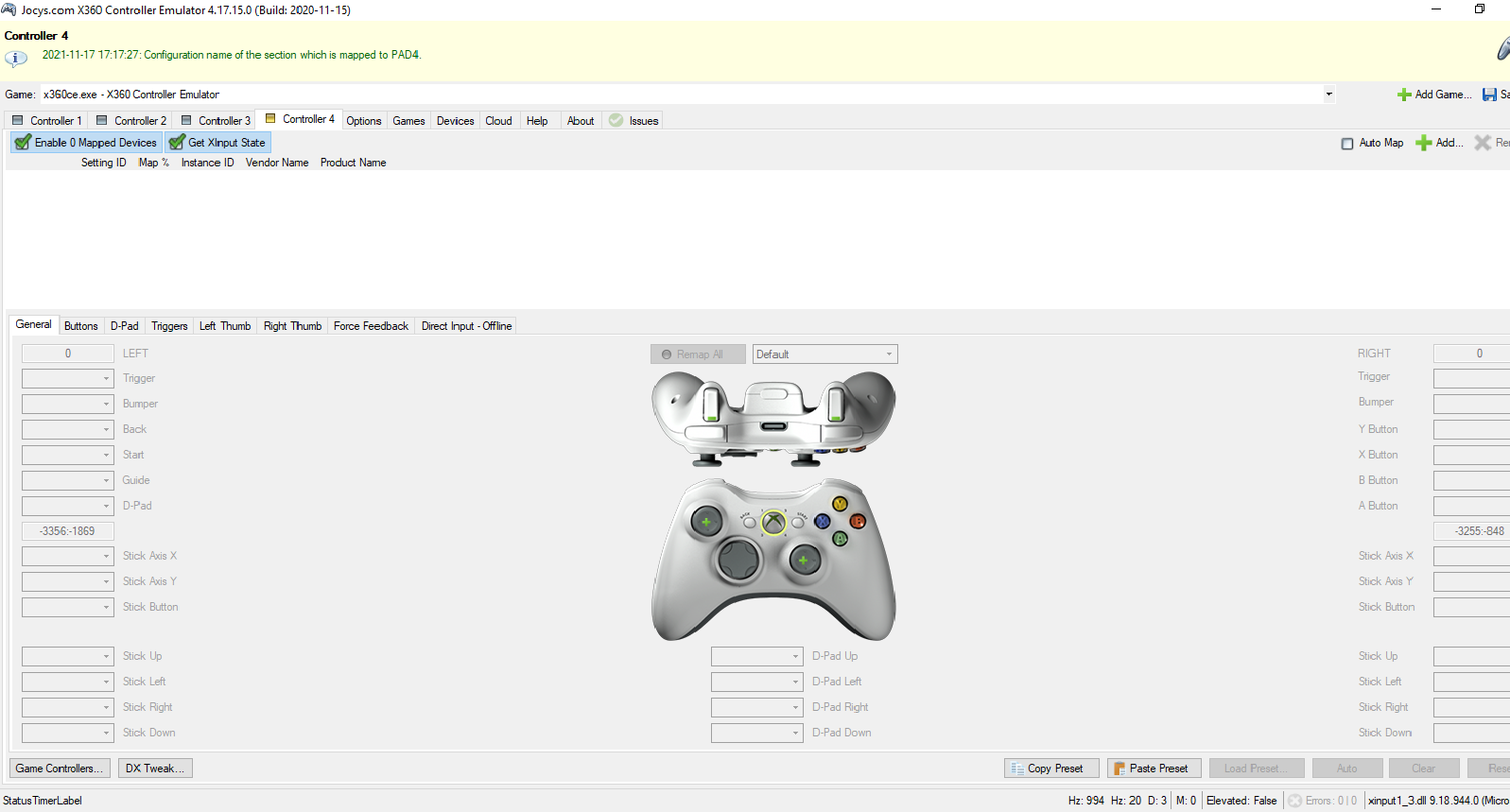The image size is (1510, 812).
Task: Click the X button on the controller image
Action: tap(822, 521)
